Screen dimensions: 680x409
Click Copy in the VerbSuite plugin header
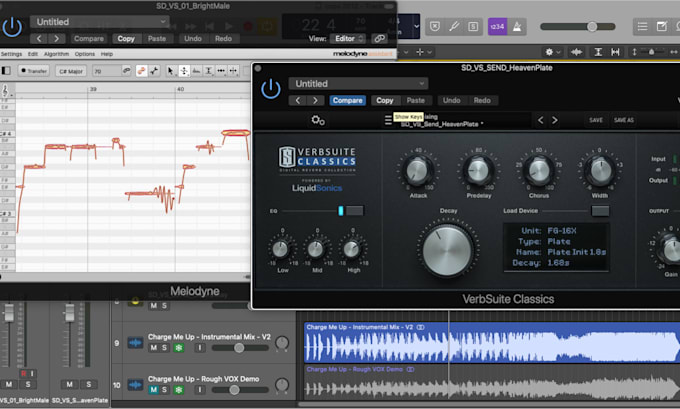(385, 100)
